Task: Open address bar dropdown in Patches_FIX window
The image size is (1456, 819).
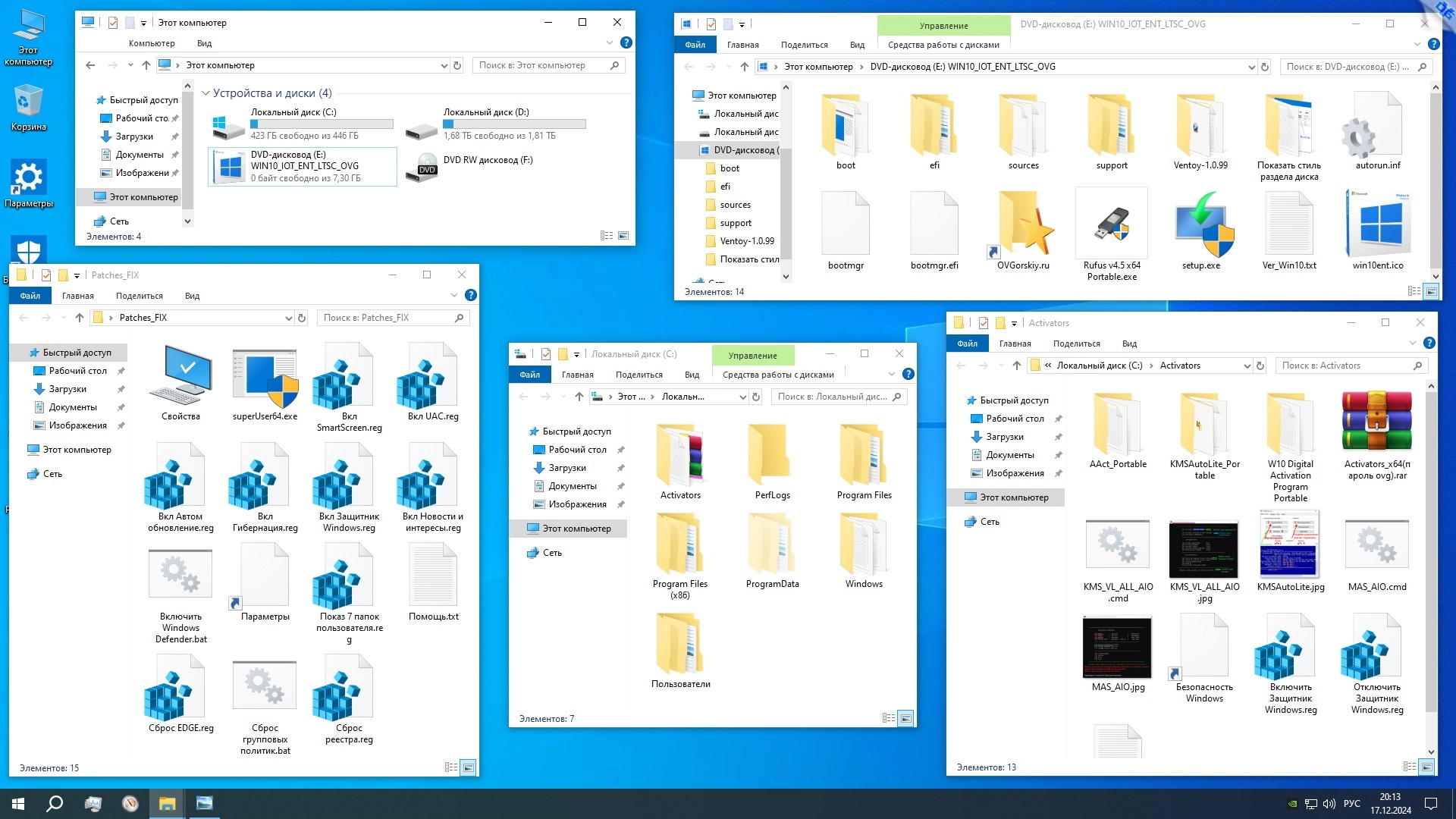Action: pos(288,318)
